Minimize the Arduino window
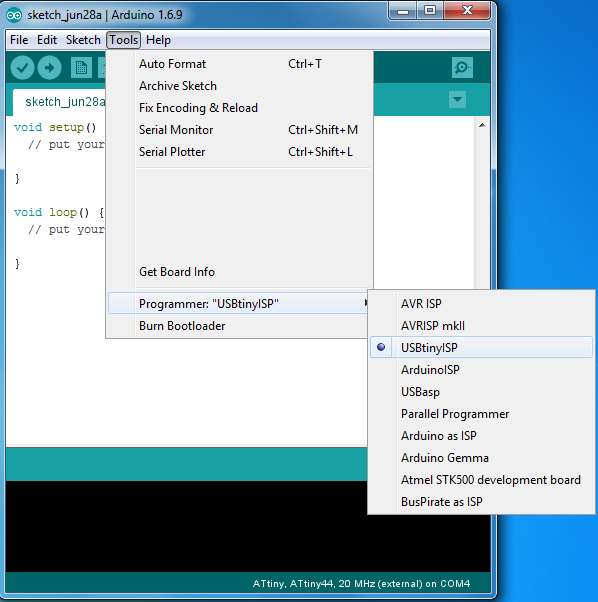This screenshot has width=598, height=602. pyautogui.click(x=403, y=11)
